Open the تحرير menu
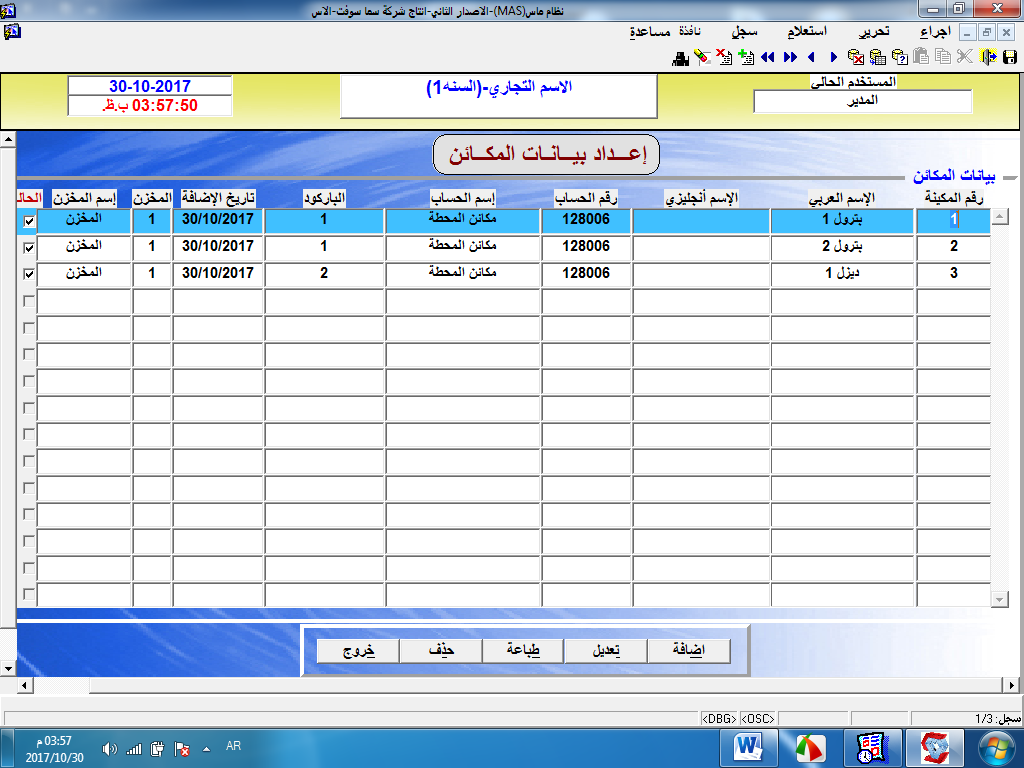1024x768 pixels. pos(874,32)
